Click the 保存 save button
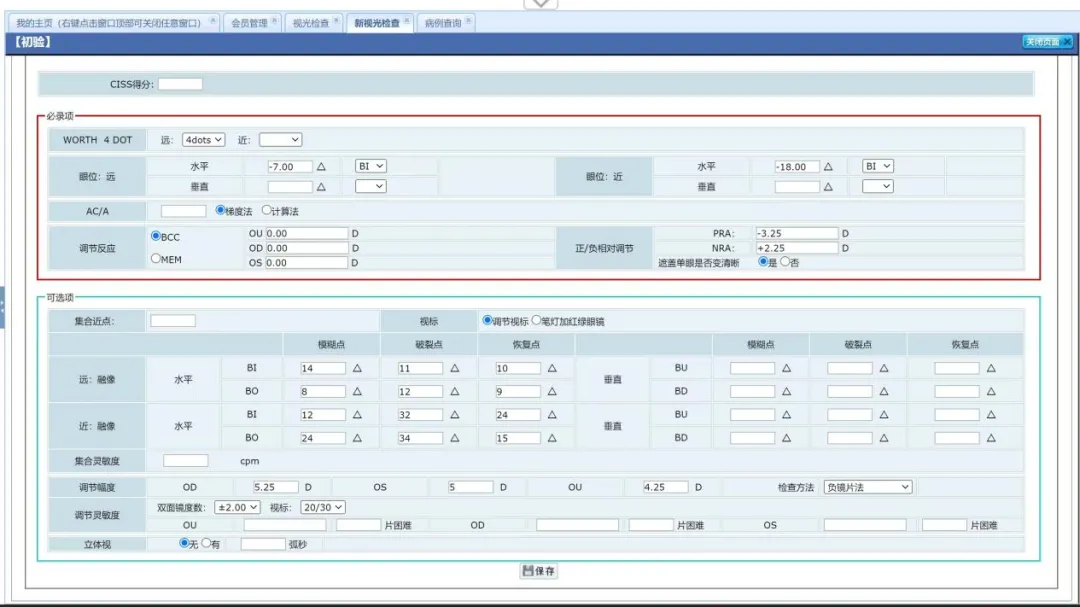The width and height of the screenshot is (1080, 607). click(539, 570)
